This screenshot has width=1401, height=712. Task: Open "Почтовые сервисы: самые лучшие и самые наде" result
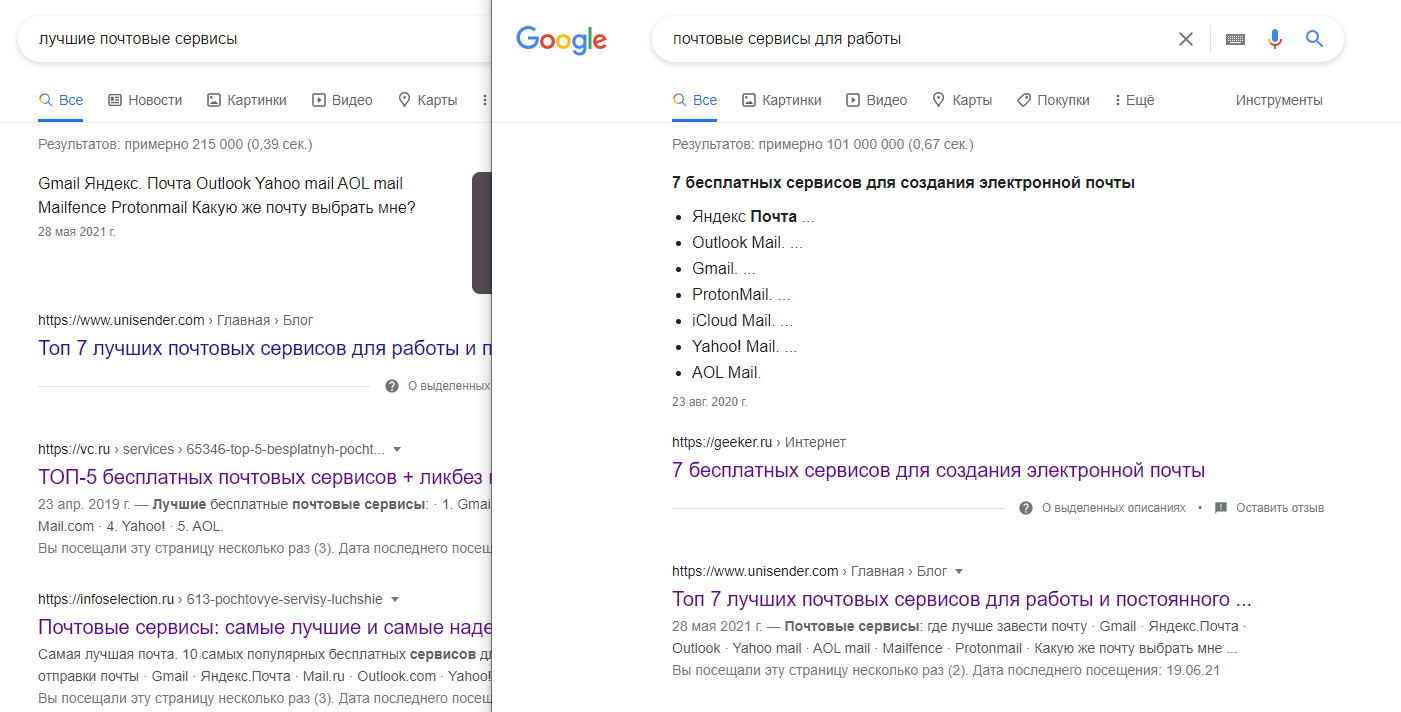(265, 628)
